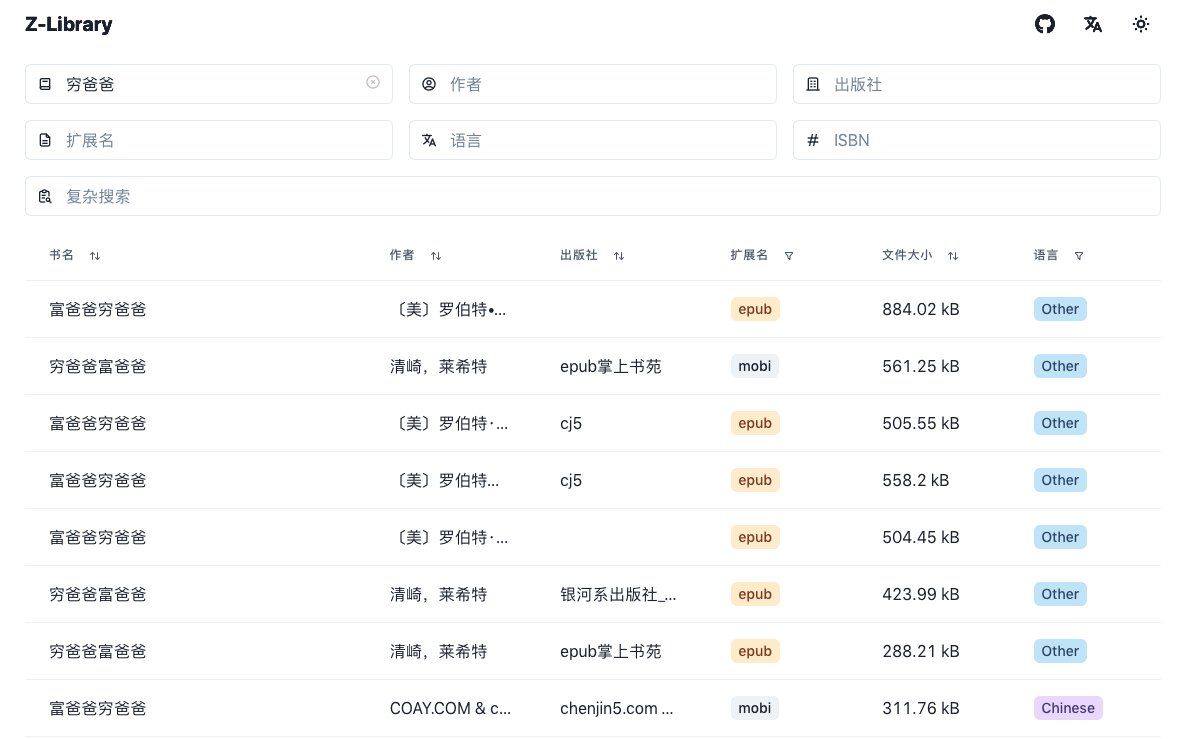Open the 扩展名 column filter

pos(789,256)
